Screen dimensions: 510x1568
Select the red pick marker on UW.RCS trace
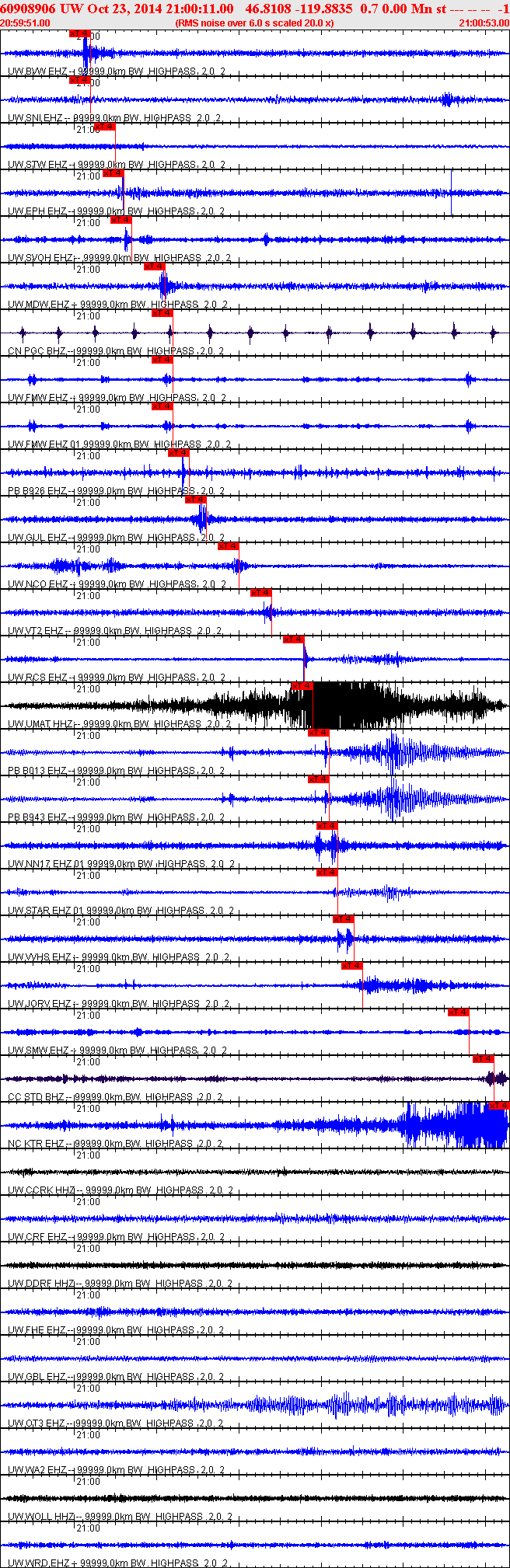tap(294, 639)
